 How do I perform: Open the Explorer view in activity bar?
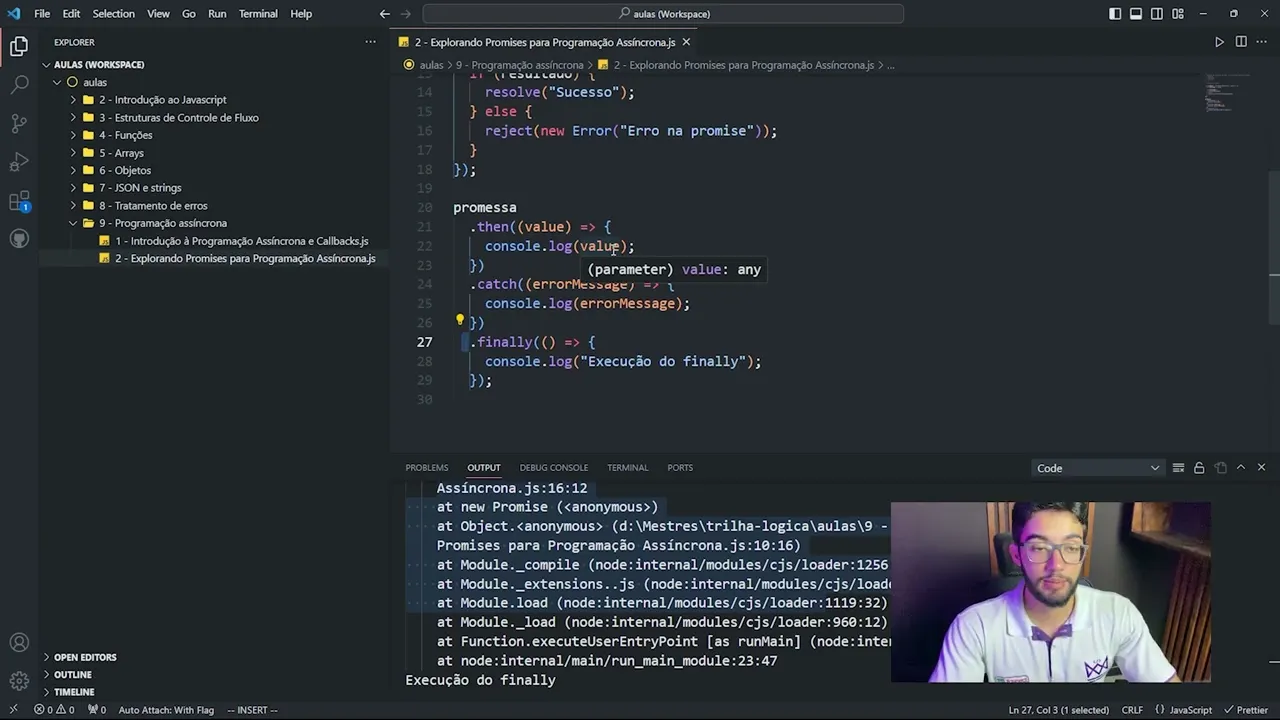[19, 46]
